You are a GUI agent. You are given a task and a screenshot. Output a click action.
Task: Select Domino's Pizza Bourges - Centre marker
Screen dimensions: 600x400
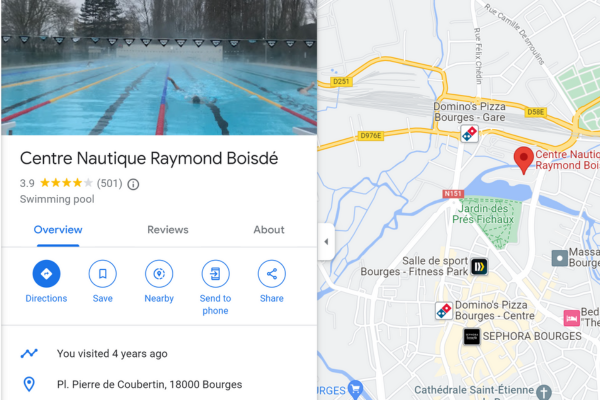tap(444, 310)
